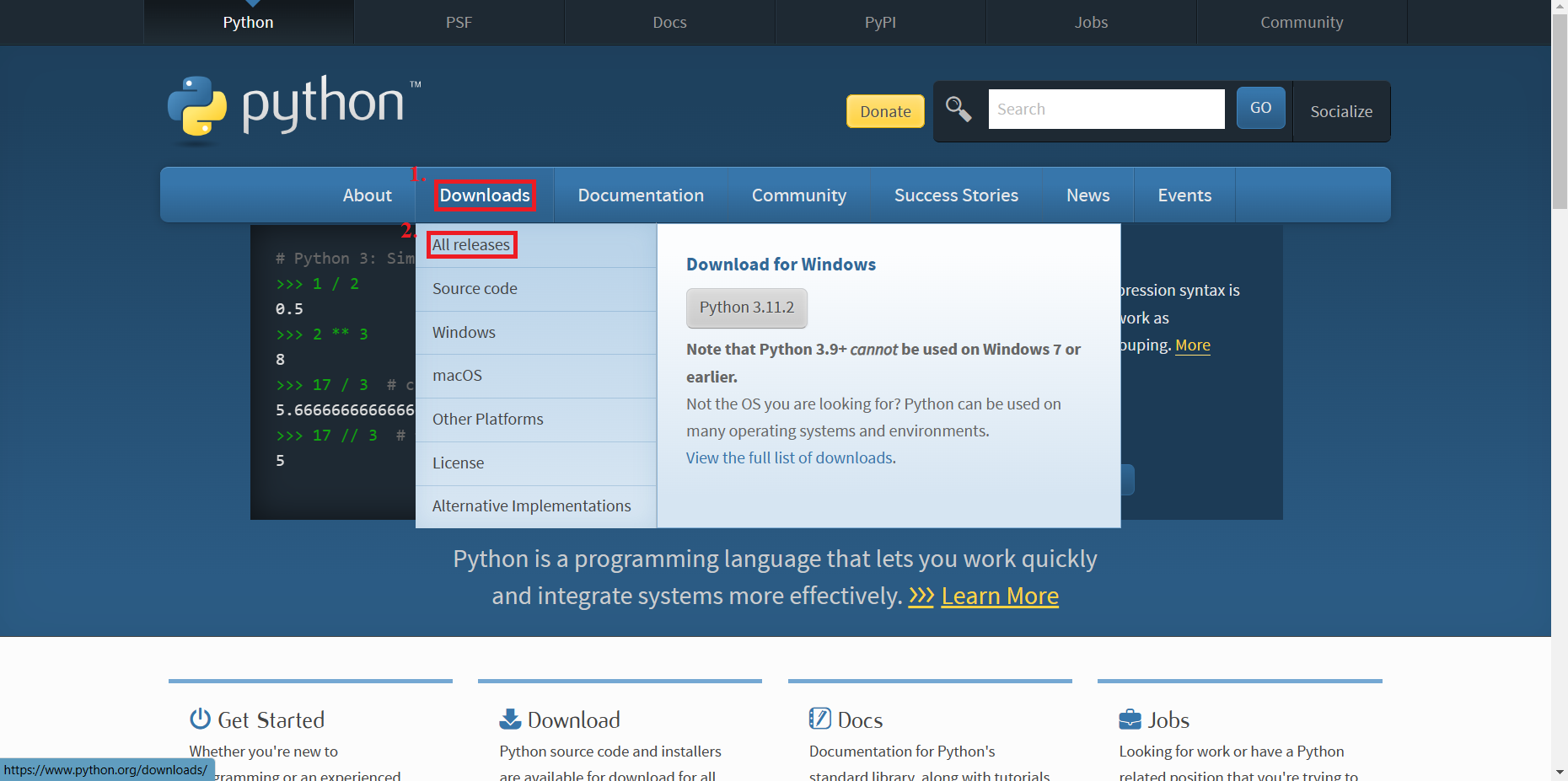This screenshot has height=781, width=1568.
Task: Open Alternative Implementations menu entry
Action: [536, 506]
